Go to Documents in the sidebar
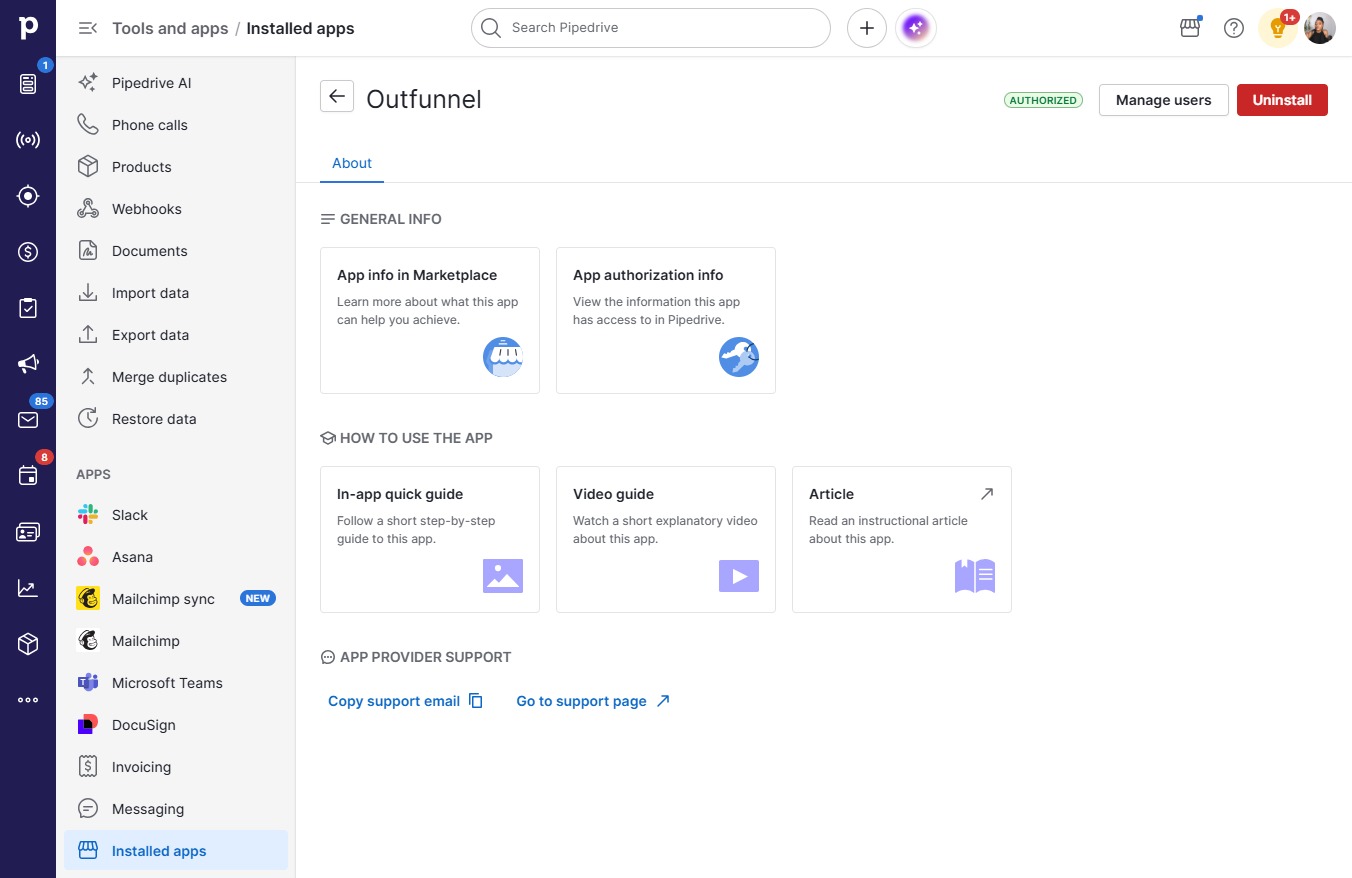The height and width of the screenshot is (878, 1352). [x=176, y=251]
